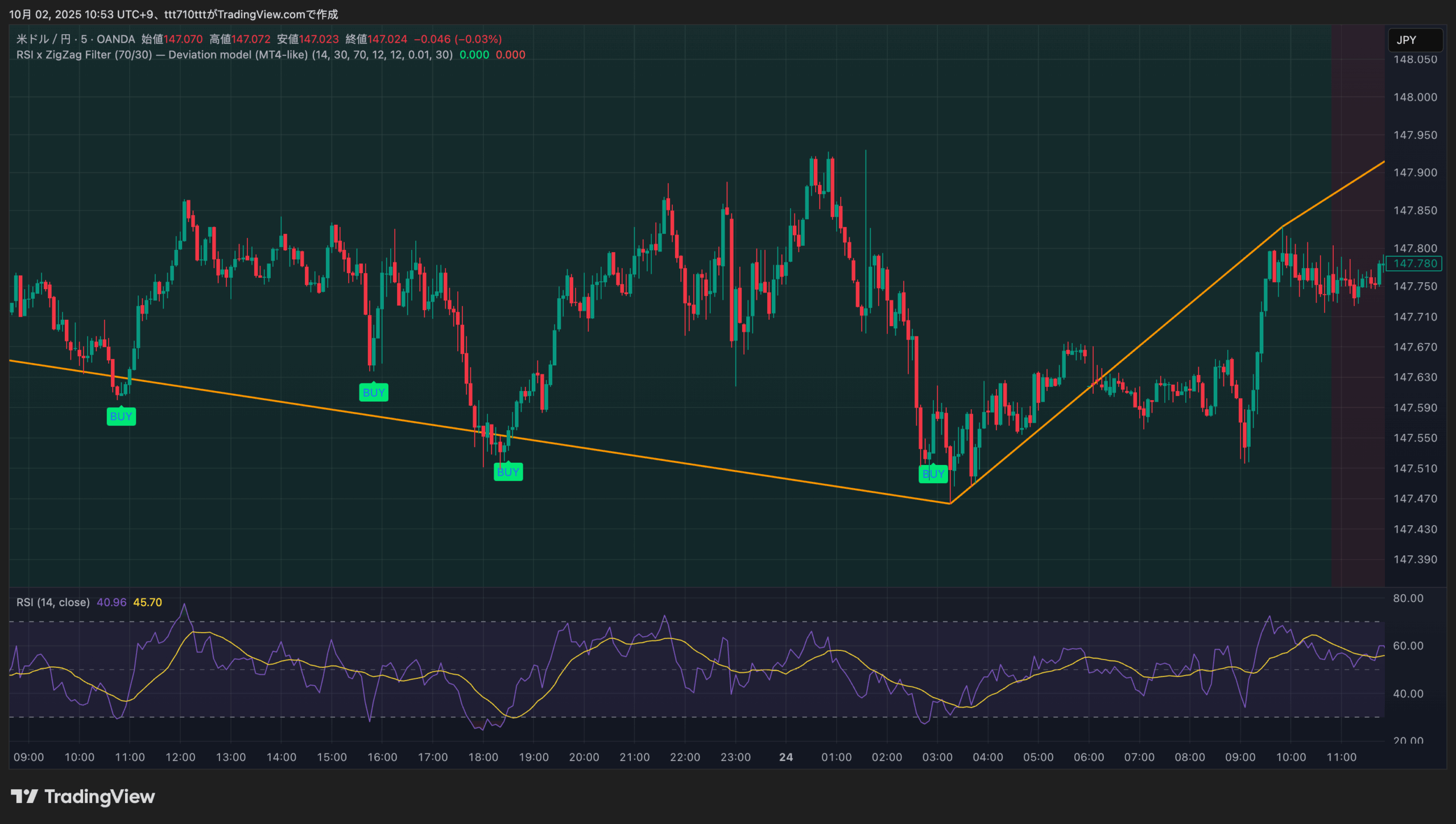Viewport: 1456px width, 824px height.
Task: Click the current price label 147.780
Action: [1414, 263]
